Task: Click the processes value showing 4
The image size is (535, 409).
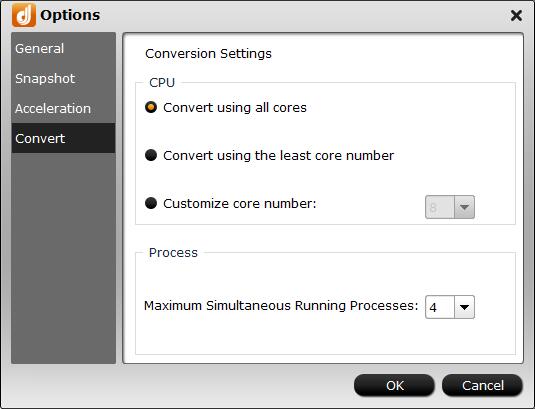Action: (x=440, y=307)
